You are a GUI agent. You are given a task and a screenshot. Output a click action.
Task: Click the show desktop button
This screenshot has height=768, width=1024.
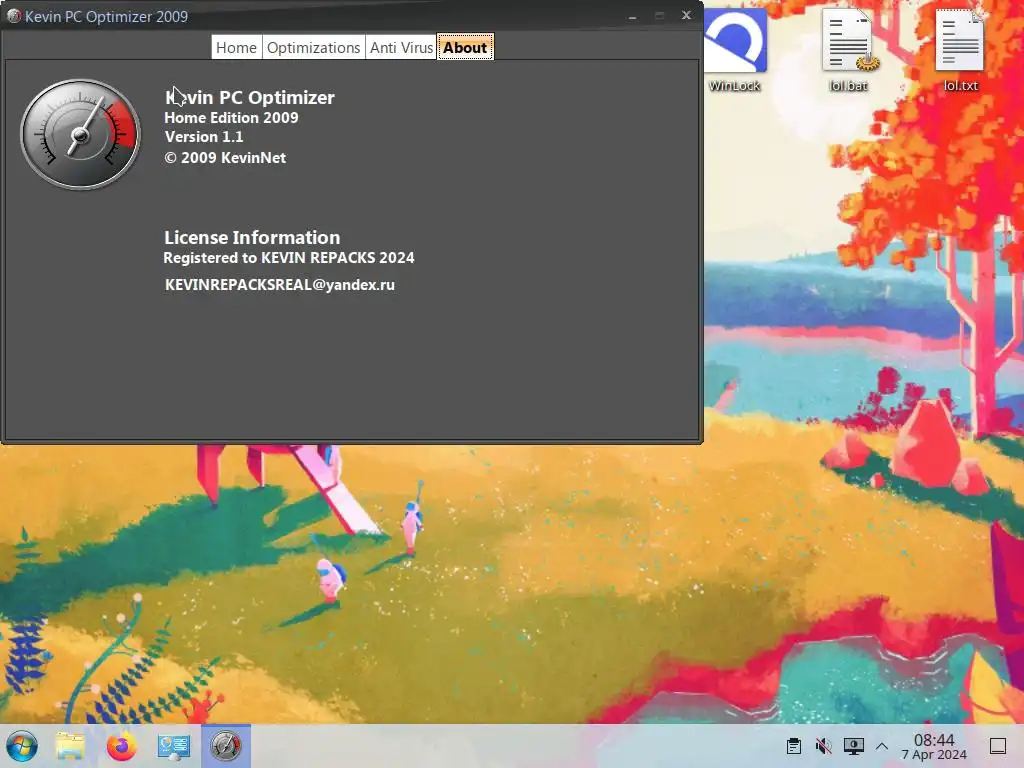pyautogui.click(x=998, y=746)
